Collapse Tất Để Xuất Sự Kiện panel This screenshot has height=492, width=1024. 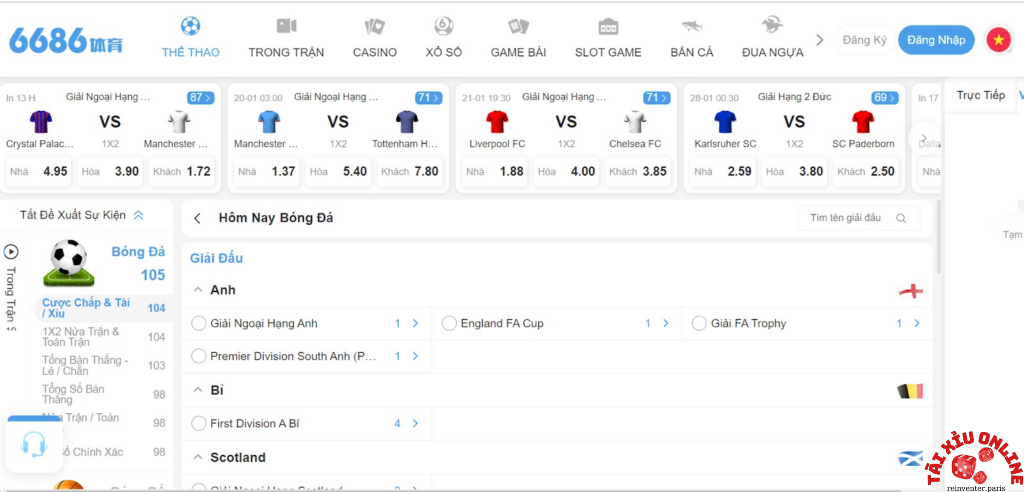pyautogui.click(x=138, y=215)
